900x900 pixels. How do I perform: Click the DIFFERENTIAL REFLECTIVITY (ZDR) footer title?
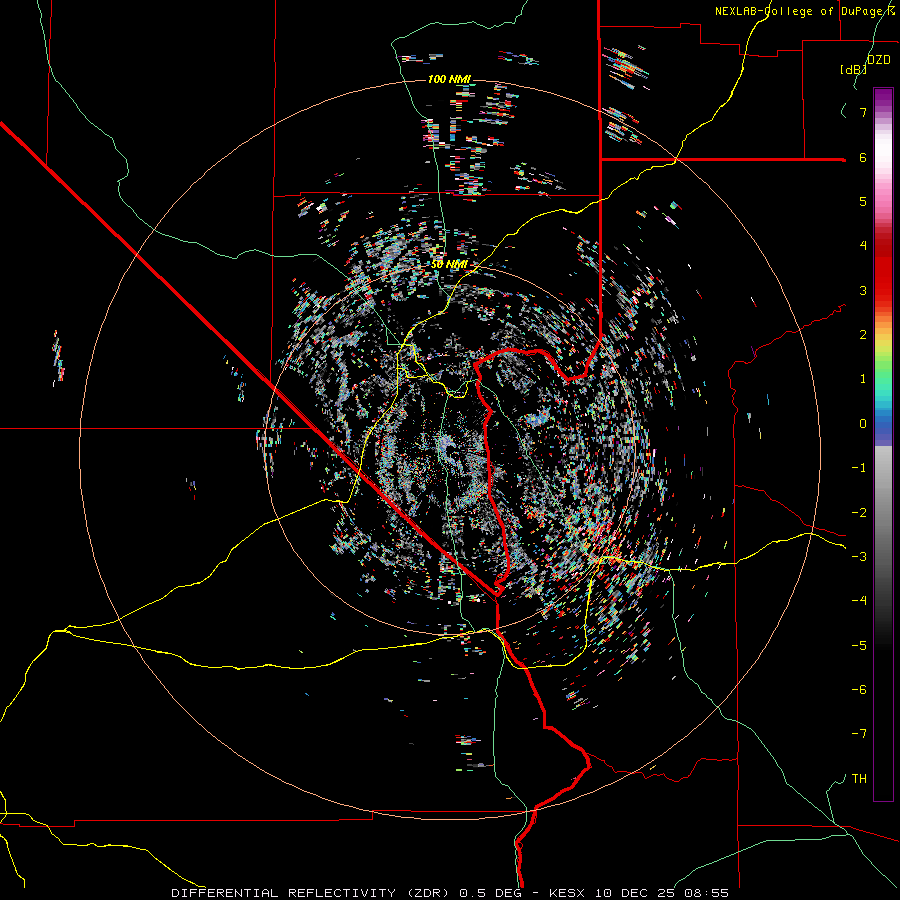point(313,893)
